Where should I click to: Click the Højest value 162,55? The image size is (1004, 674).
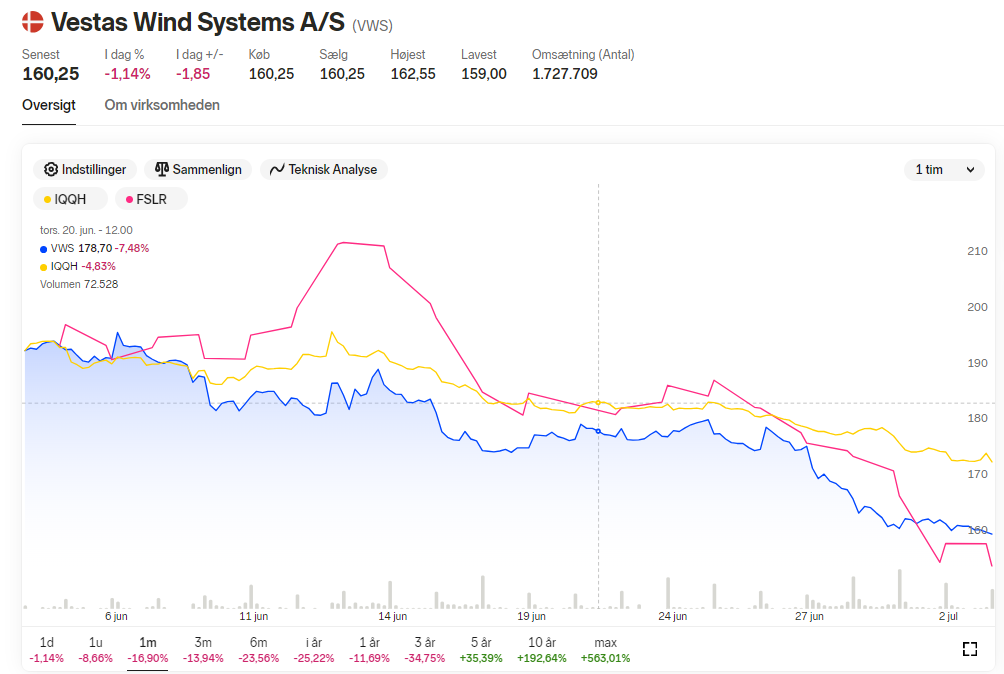[413, 74]
